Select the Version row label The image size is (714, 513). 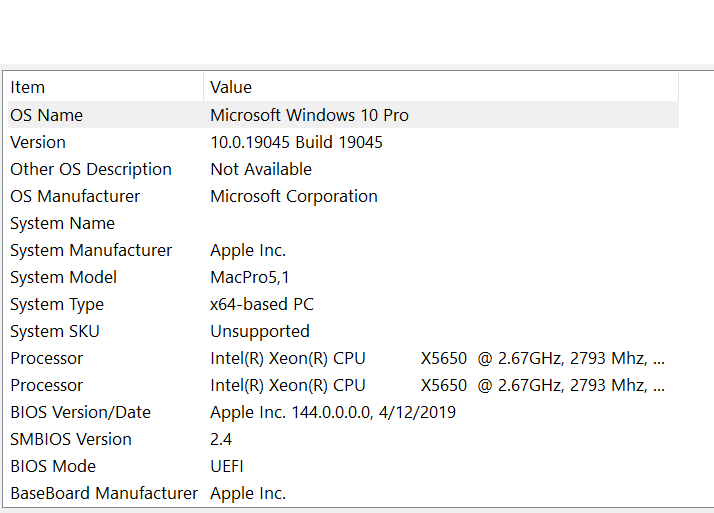(38, 142)
